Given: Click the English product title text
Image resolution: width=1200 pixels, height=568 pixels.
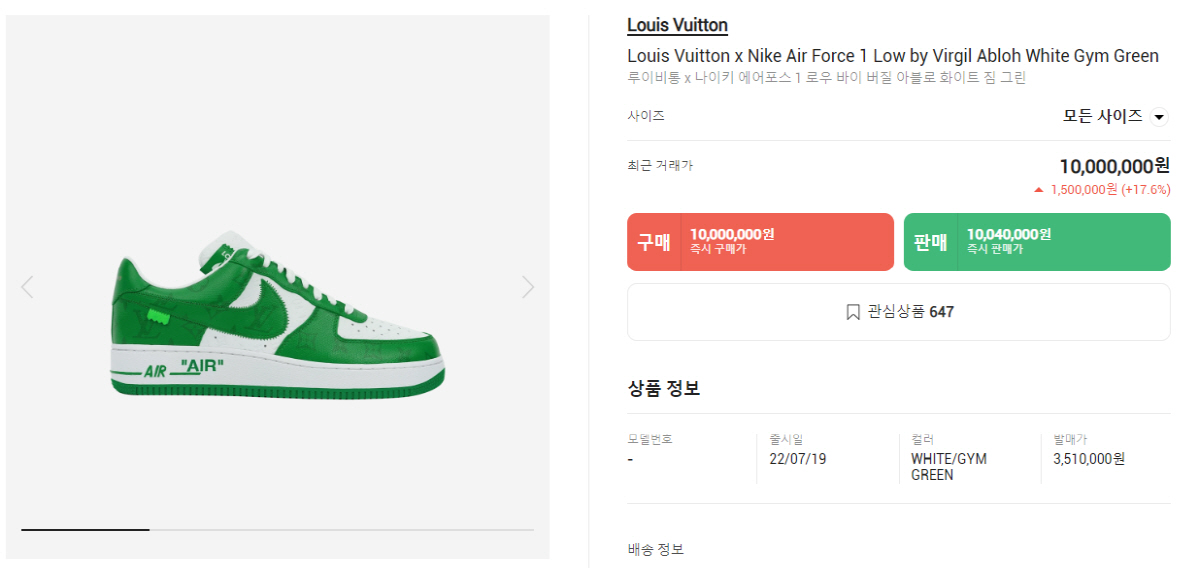Looking at the screenshot, I should coord(892,56).
